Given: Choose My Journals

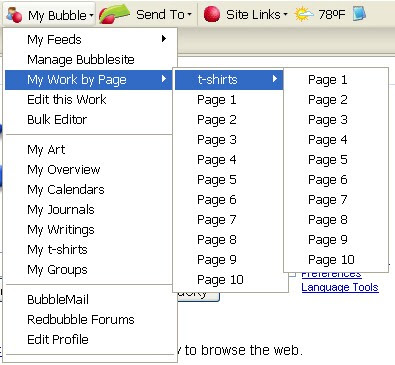Looking at the screenshot, I should pos(89,210).
